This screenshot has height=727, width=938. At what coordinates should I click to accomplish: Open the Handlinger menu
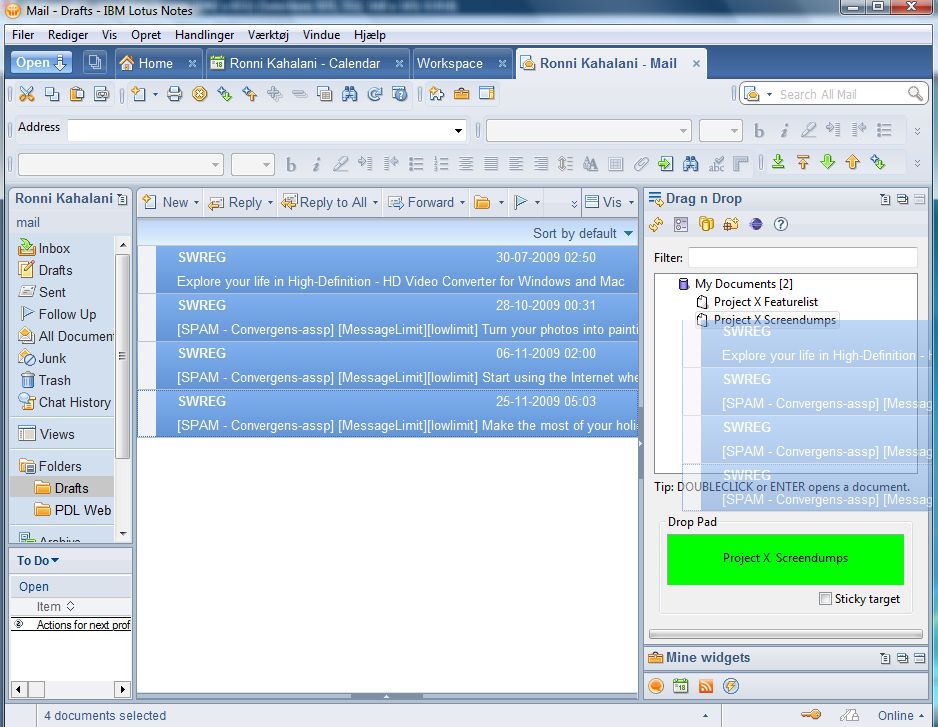(205, 35)
